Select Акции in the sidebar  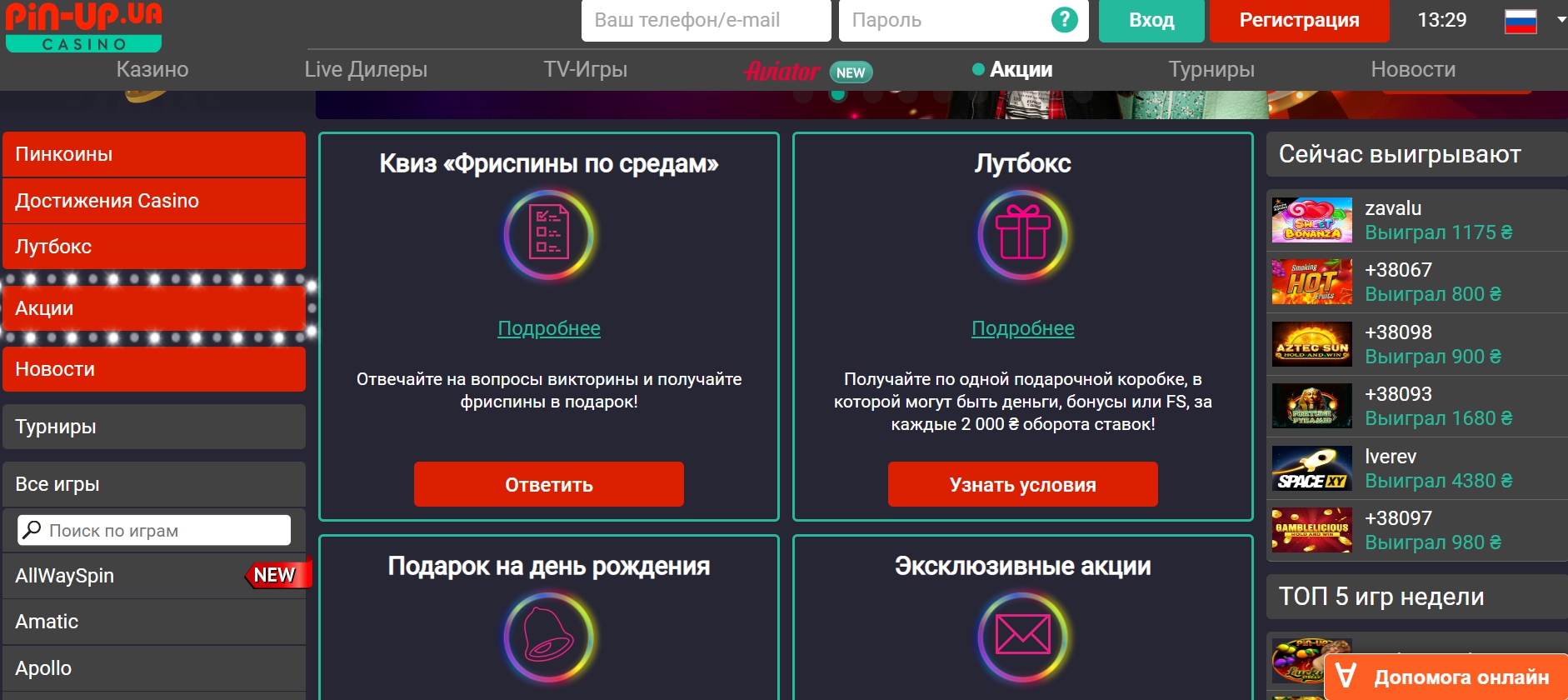pos(154,308)
